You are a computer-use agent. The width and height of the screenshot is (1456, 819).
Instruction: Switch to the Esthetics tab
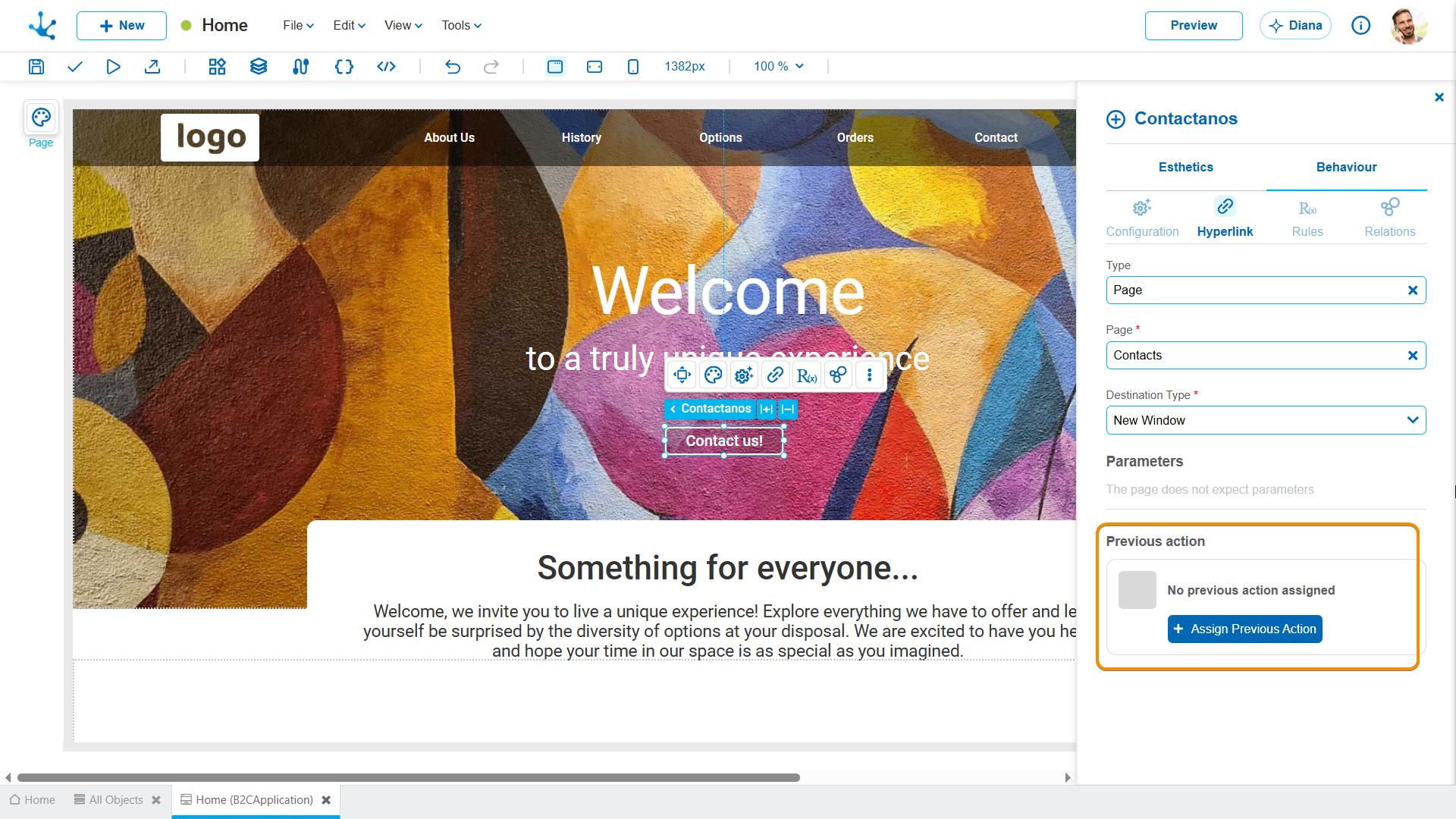[1185, 167]
